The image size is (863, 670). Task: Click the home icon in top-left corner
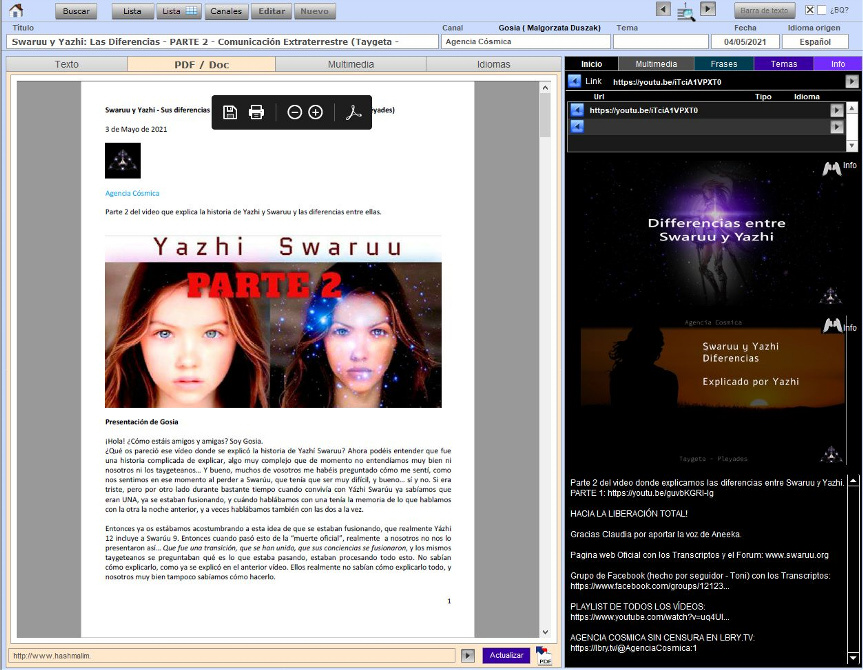click(x=16, y=11)
